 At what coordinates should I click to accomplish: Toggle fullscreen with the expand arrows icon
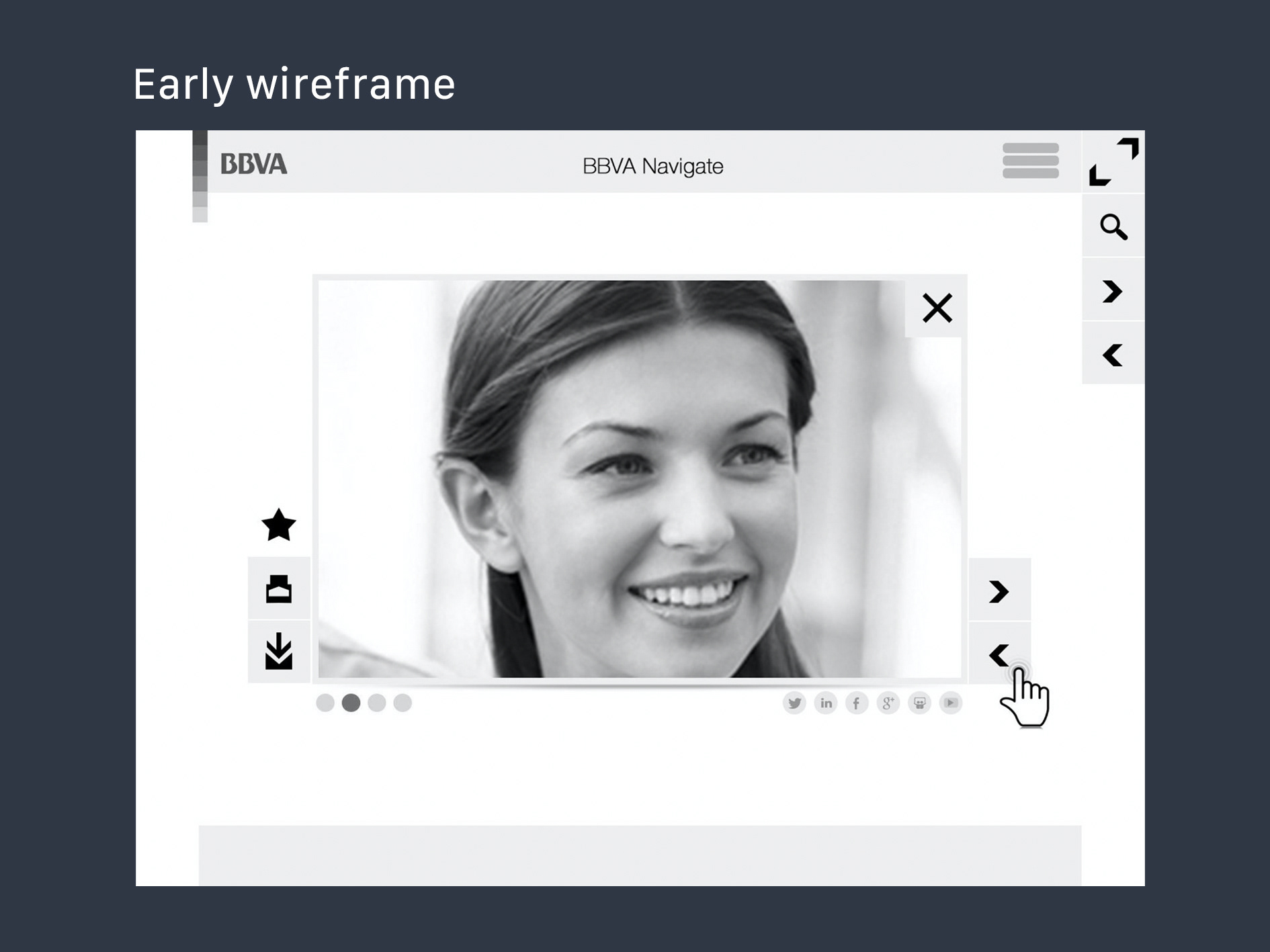1113,162
